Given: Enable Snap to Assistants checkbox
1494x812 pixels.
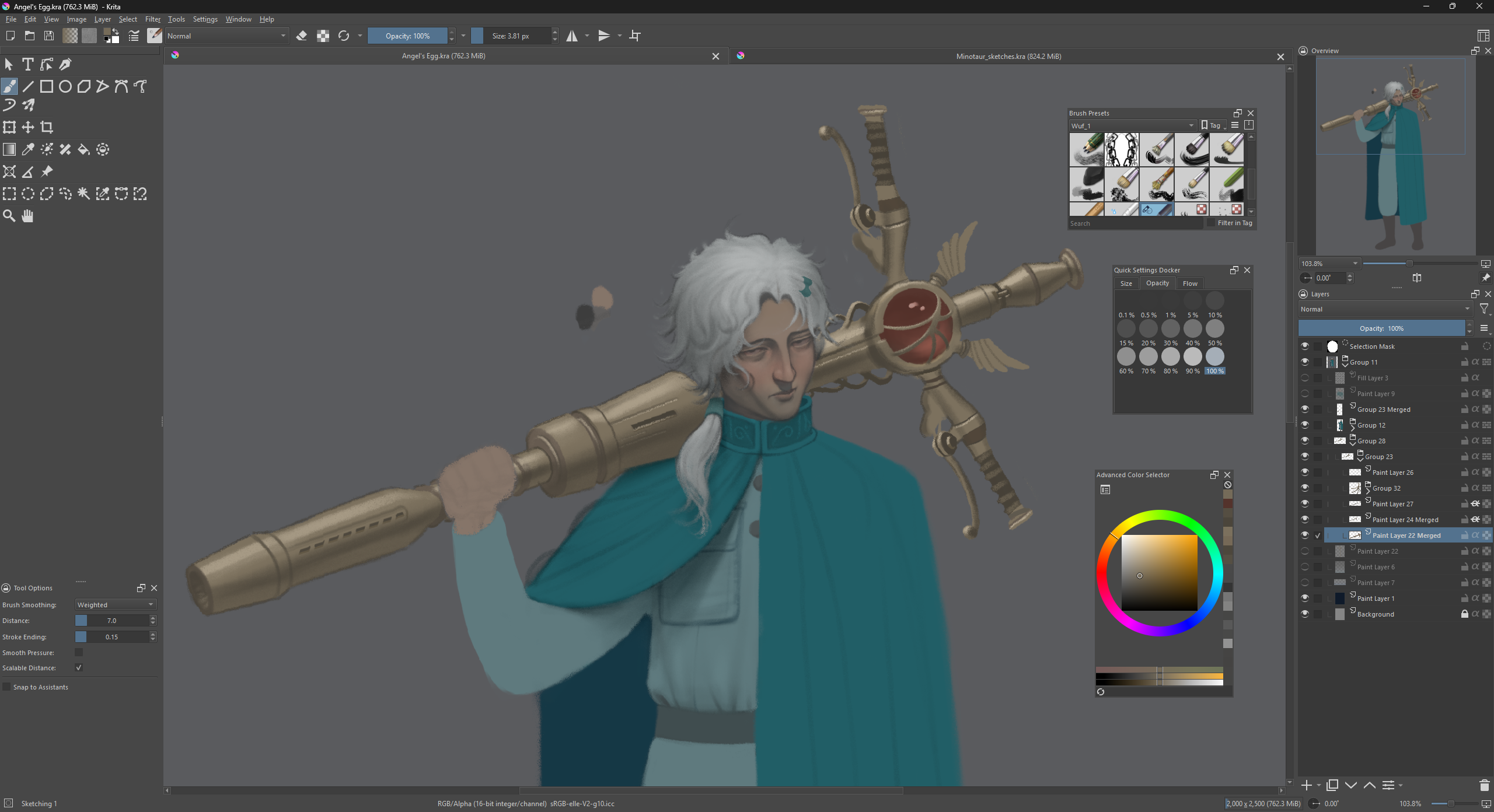Looking at the screenshot, I should 6,687.
